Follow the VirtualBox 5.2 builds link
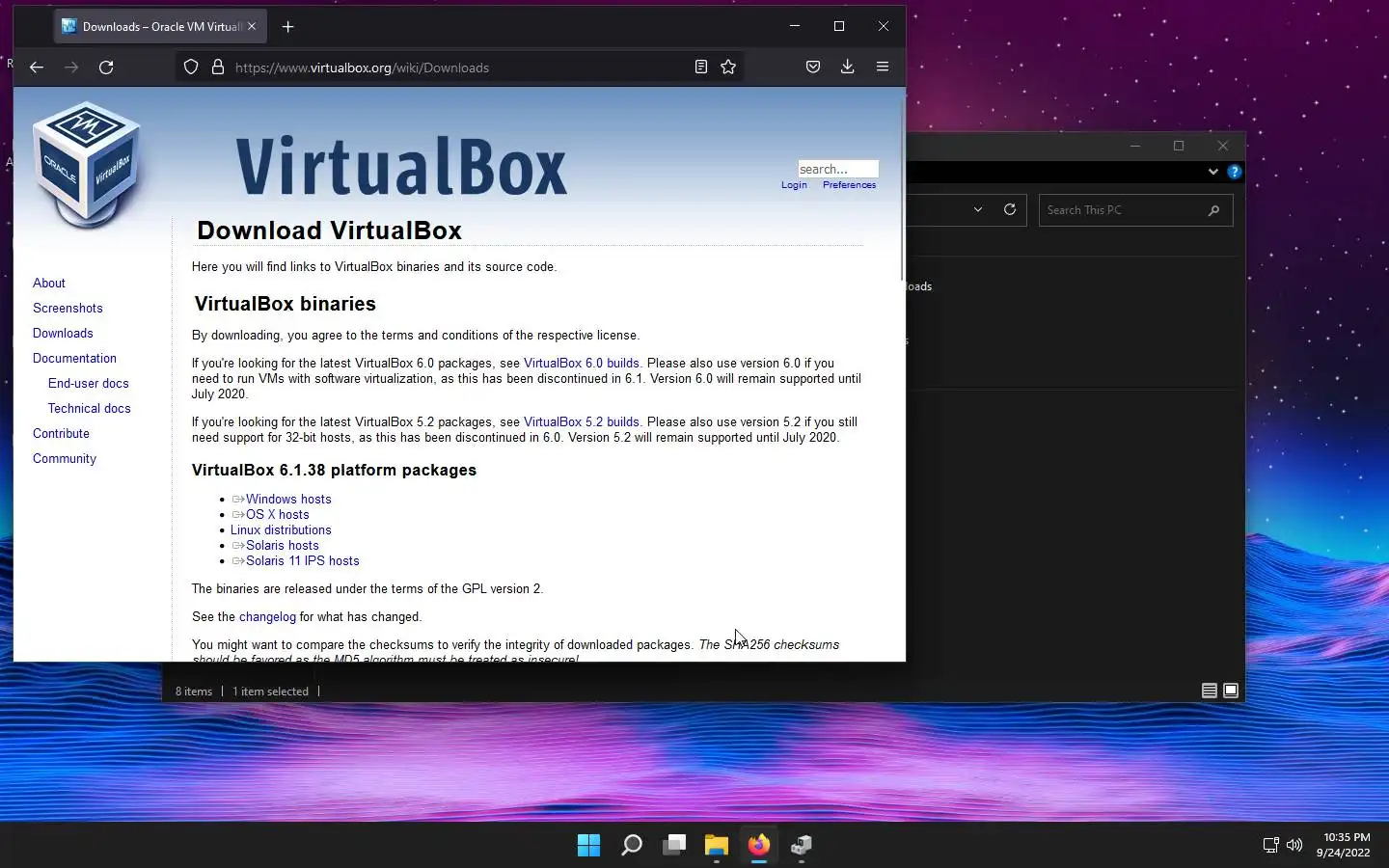Viewport: 1389px width, 868px height. (581, 422)
